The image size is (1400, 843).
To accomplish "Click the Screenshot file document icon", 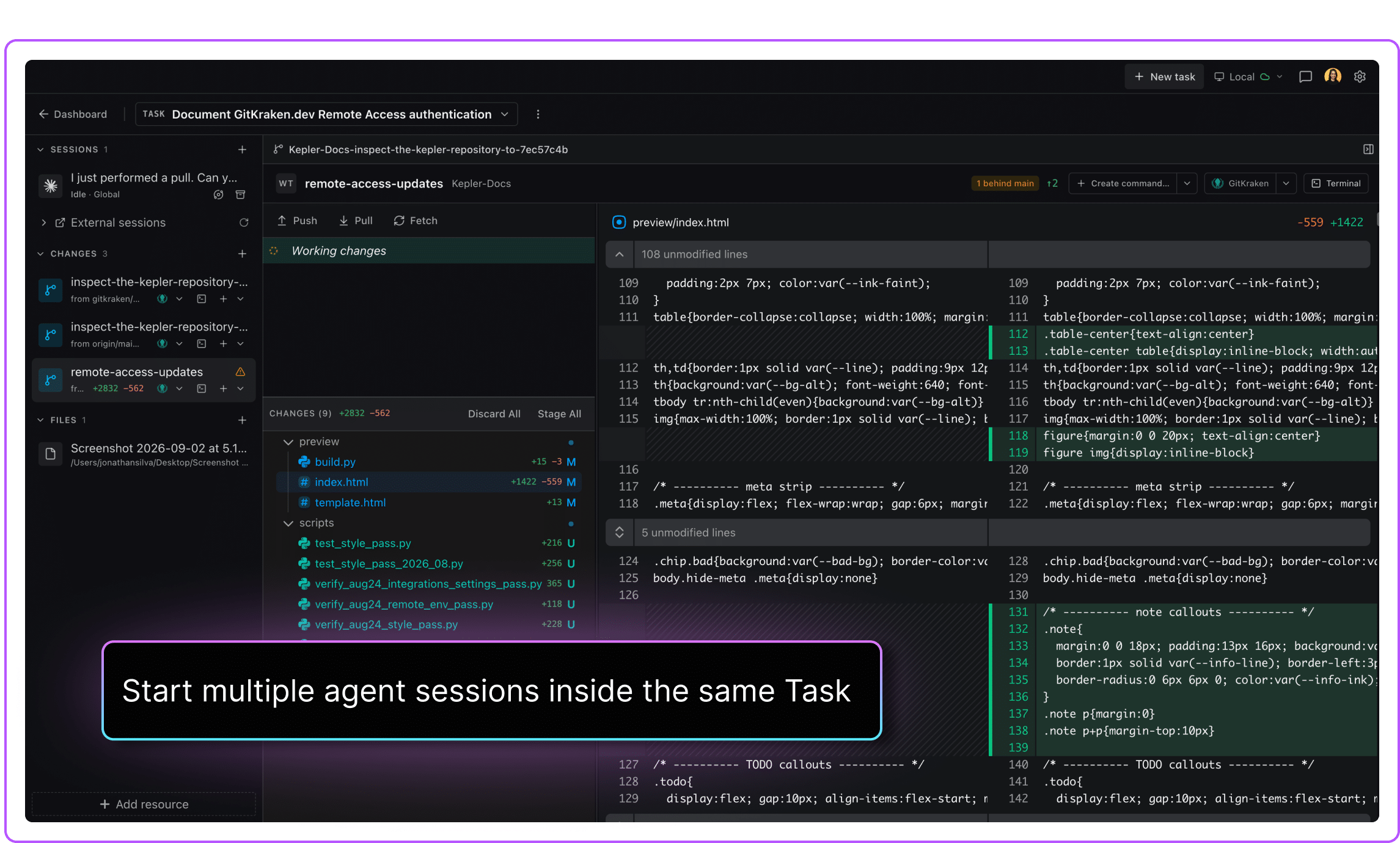I will [51, 454].
